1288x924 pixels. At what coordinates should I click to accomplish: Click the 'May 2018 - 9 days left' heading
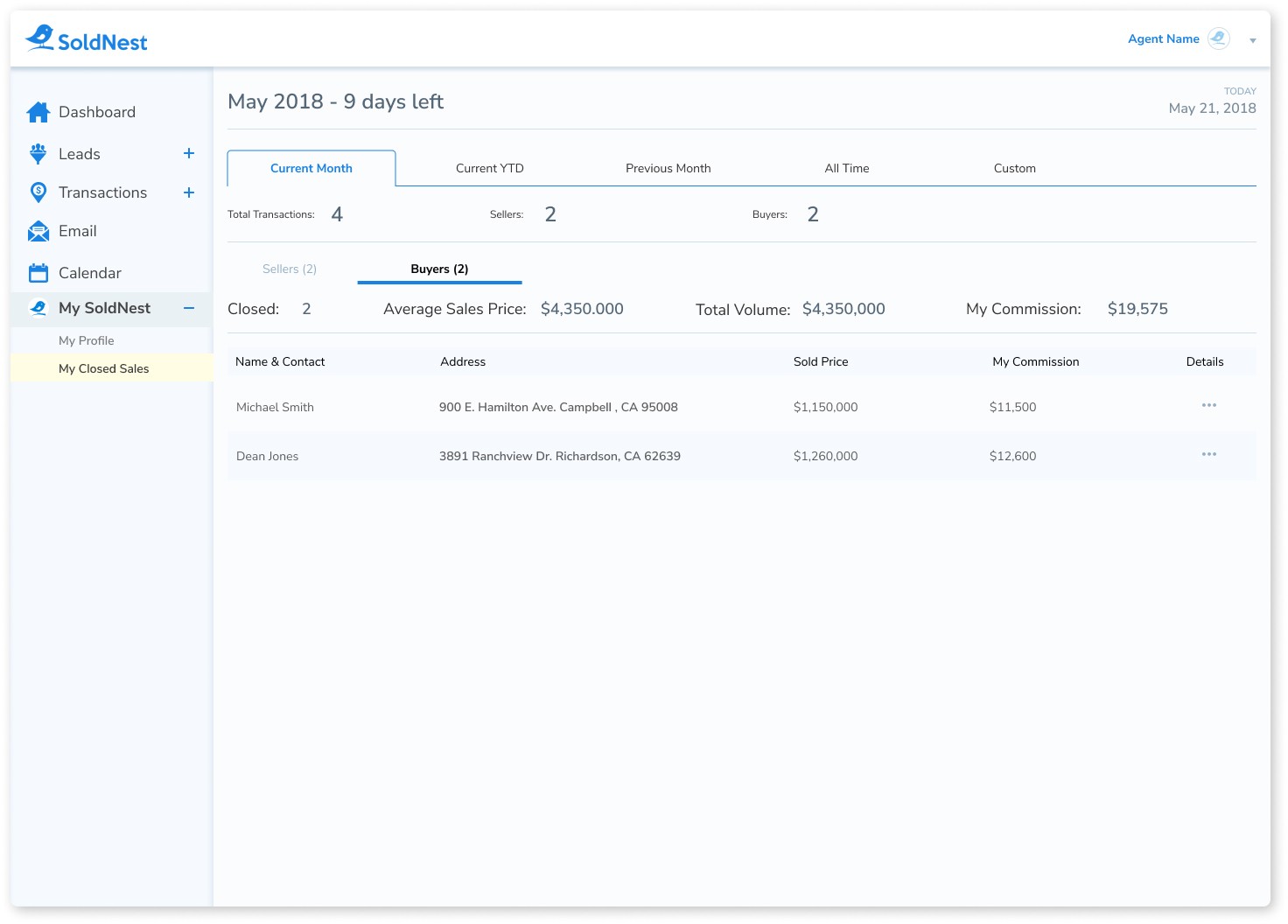coord(336,101)
